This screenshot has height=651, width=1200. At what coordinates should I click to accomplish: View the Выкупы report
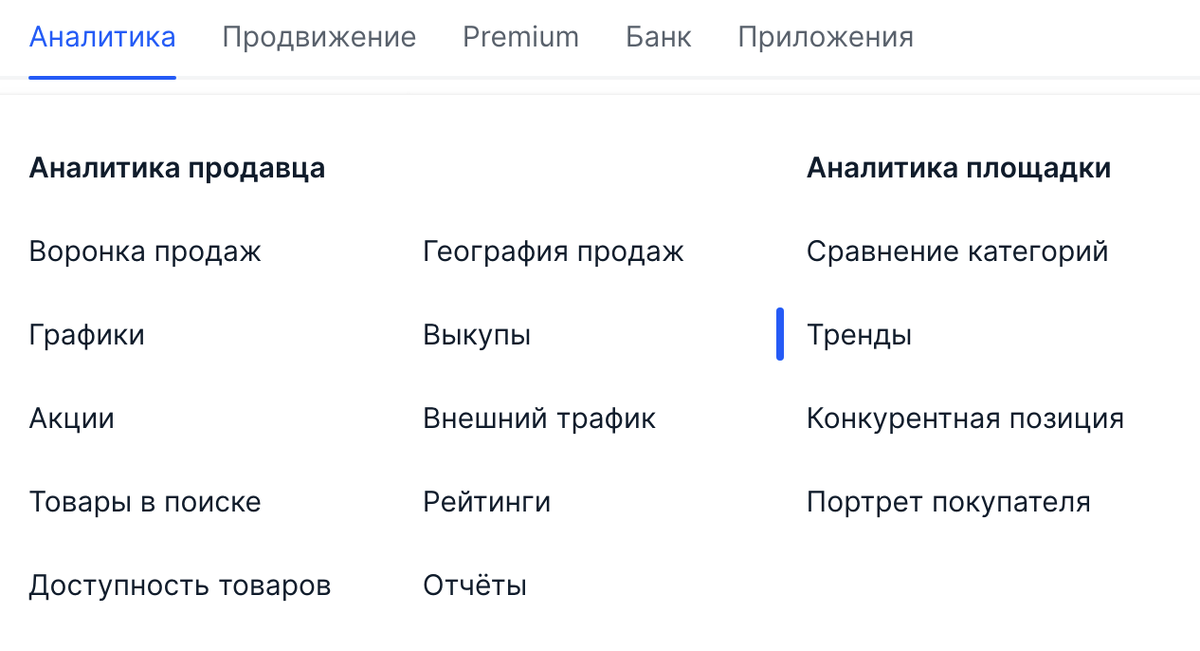[x=477, y=335]
